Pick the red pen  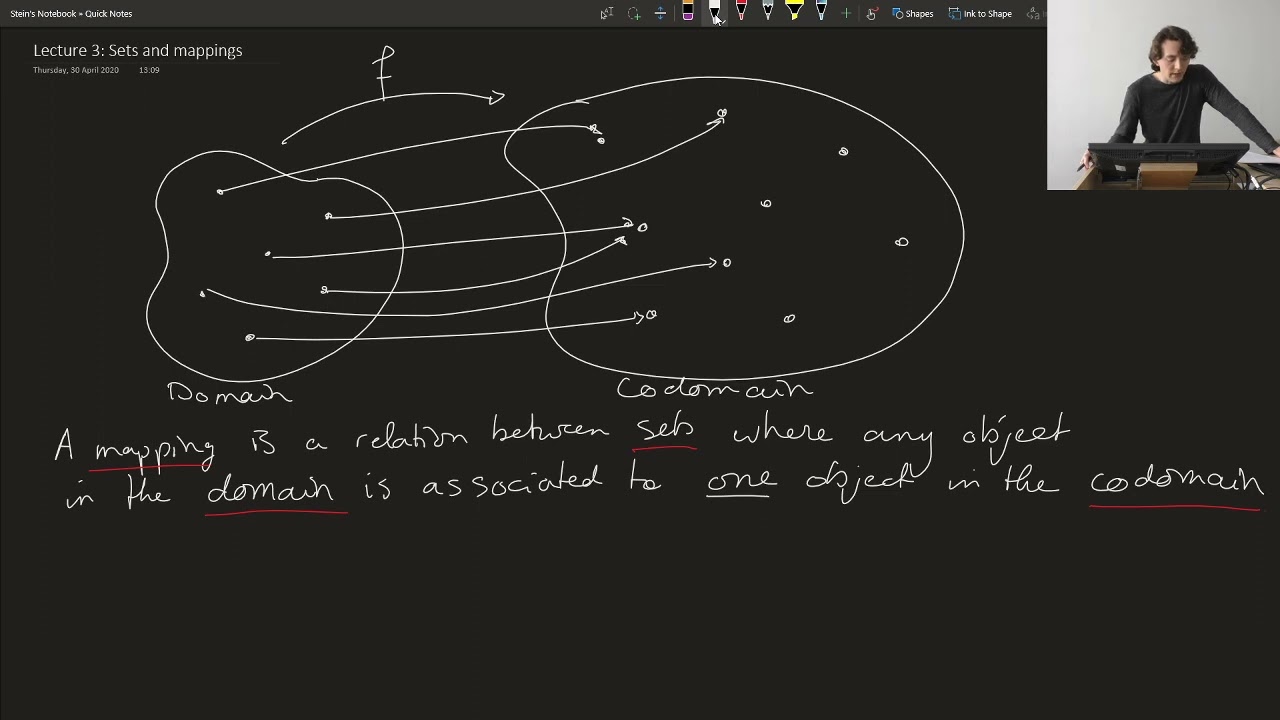coord(741,12)
